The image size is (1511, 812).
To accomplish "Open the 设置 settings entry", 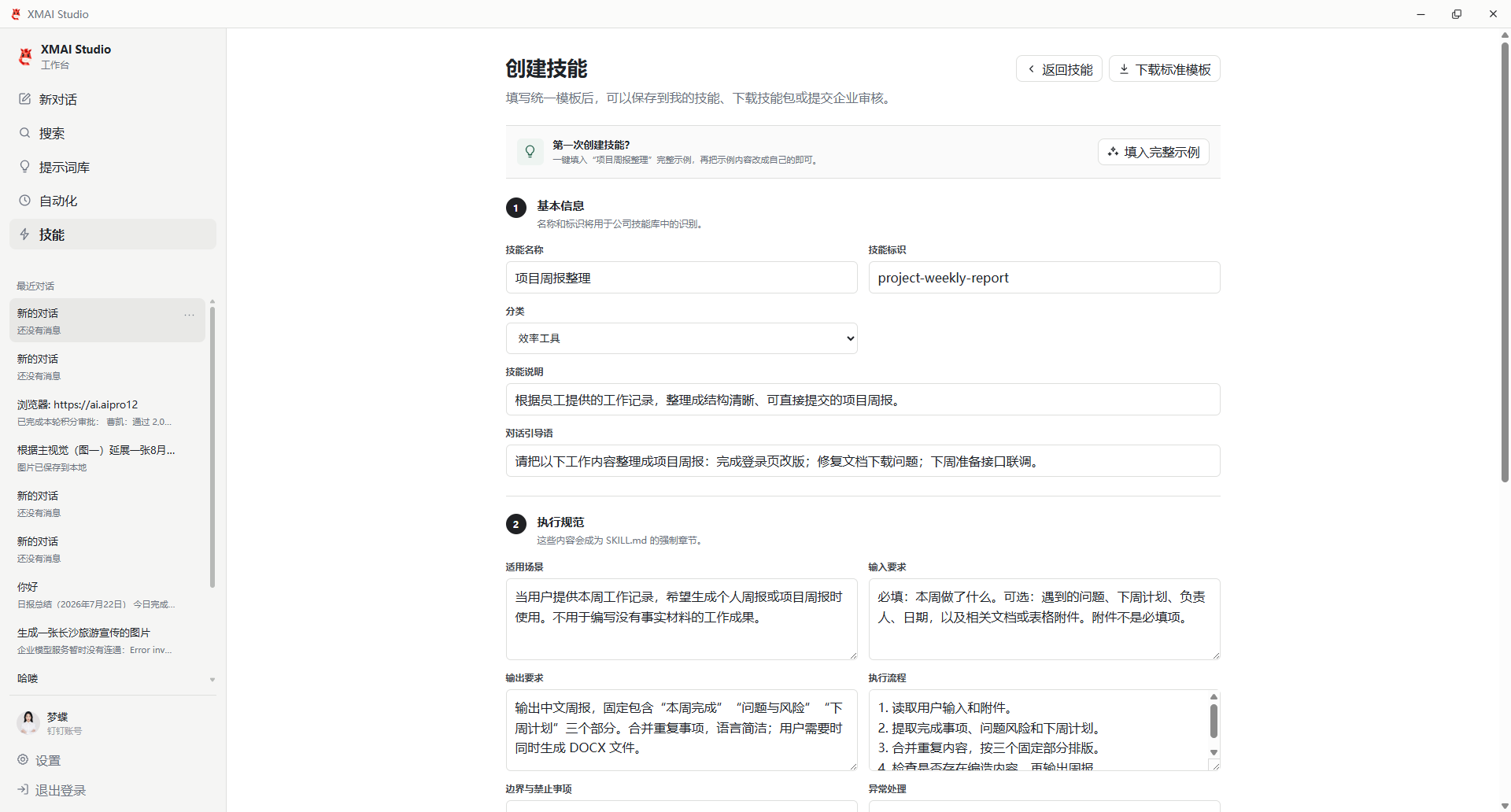I will [113, 760].
